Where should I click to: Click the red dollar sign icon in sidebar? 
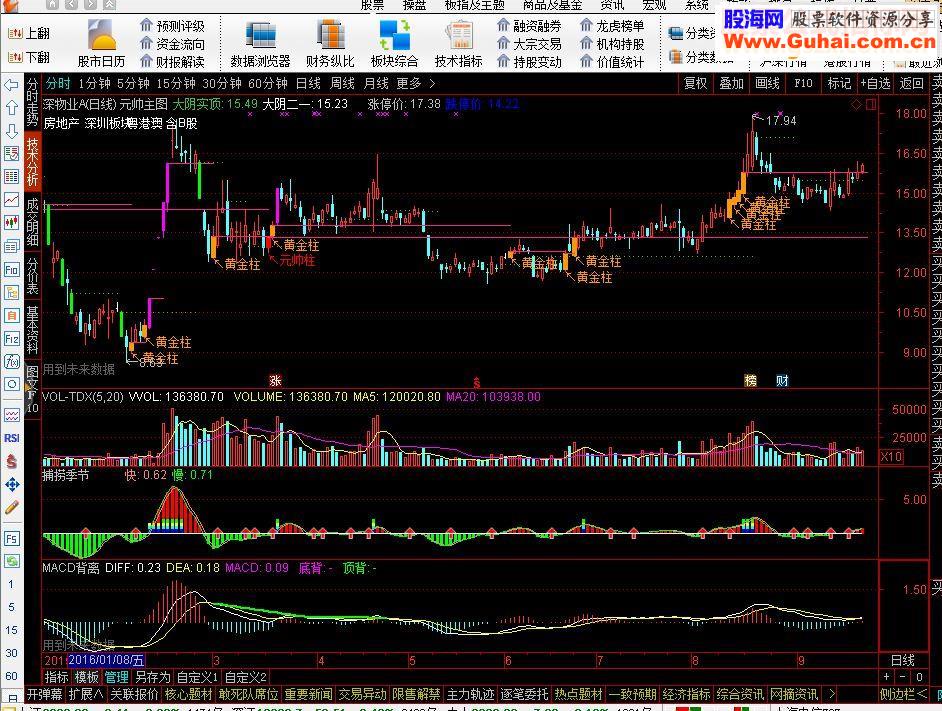[x=11, y=462]
